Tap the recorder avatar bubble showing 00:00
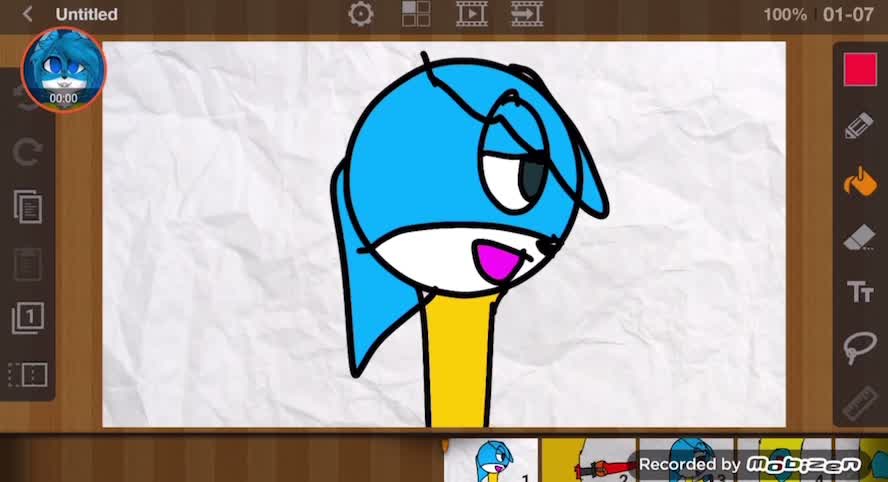Viewport: 888px width, 482px height. [x=63, y=70]
